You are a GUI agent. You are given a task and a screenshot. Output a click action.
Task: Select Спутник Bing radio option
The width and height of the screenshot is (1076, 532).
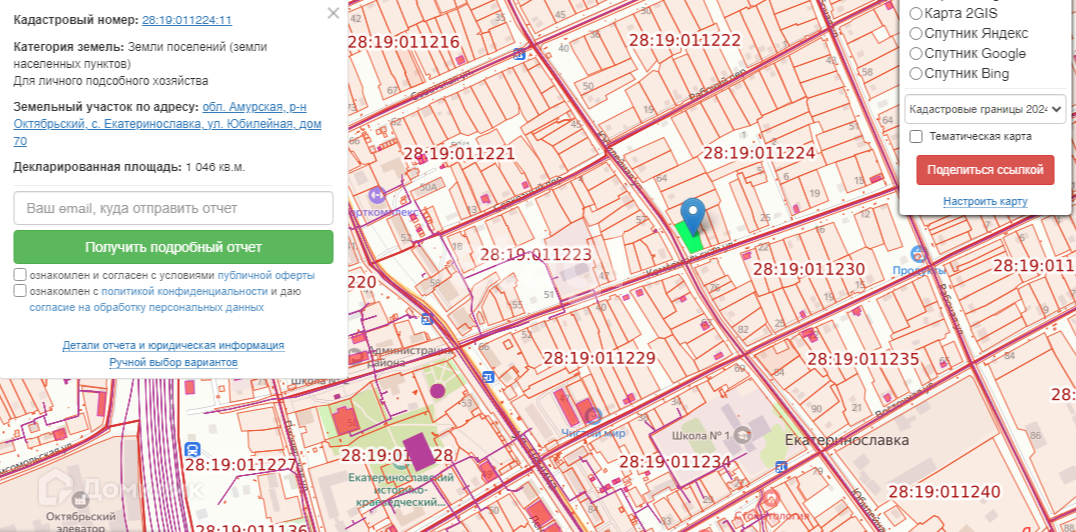coord(915,73)
